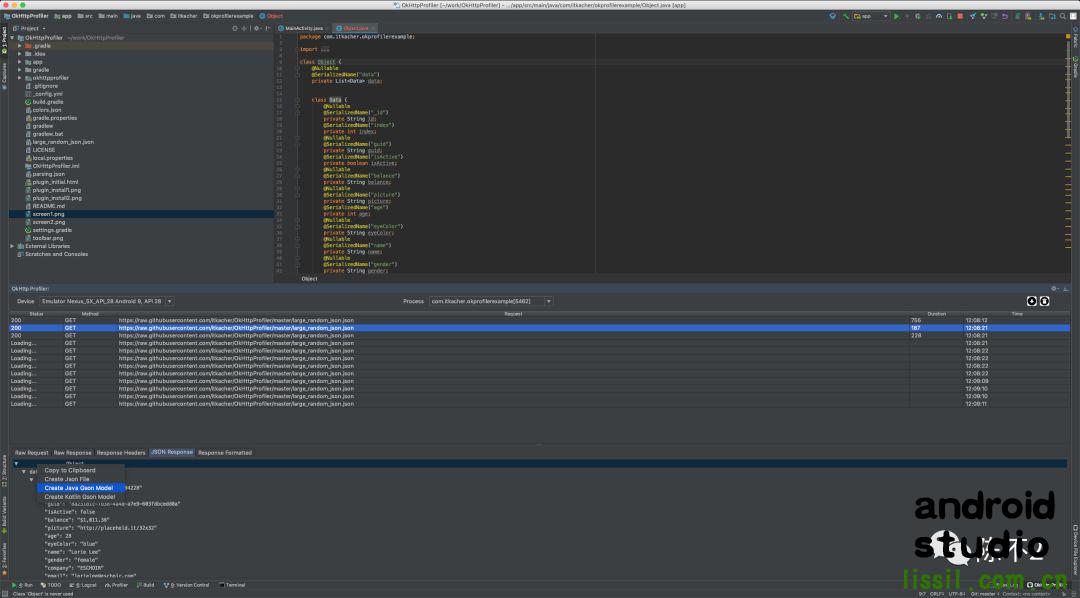Click the scroll-from-source target icon in Project panel

point(234,28)
